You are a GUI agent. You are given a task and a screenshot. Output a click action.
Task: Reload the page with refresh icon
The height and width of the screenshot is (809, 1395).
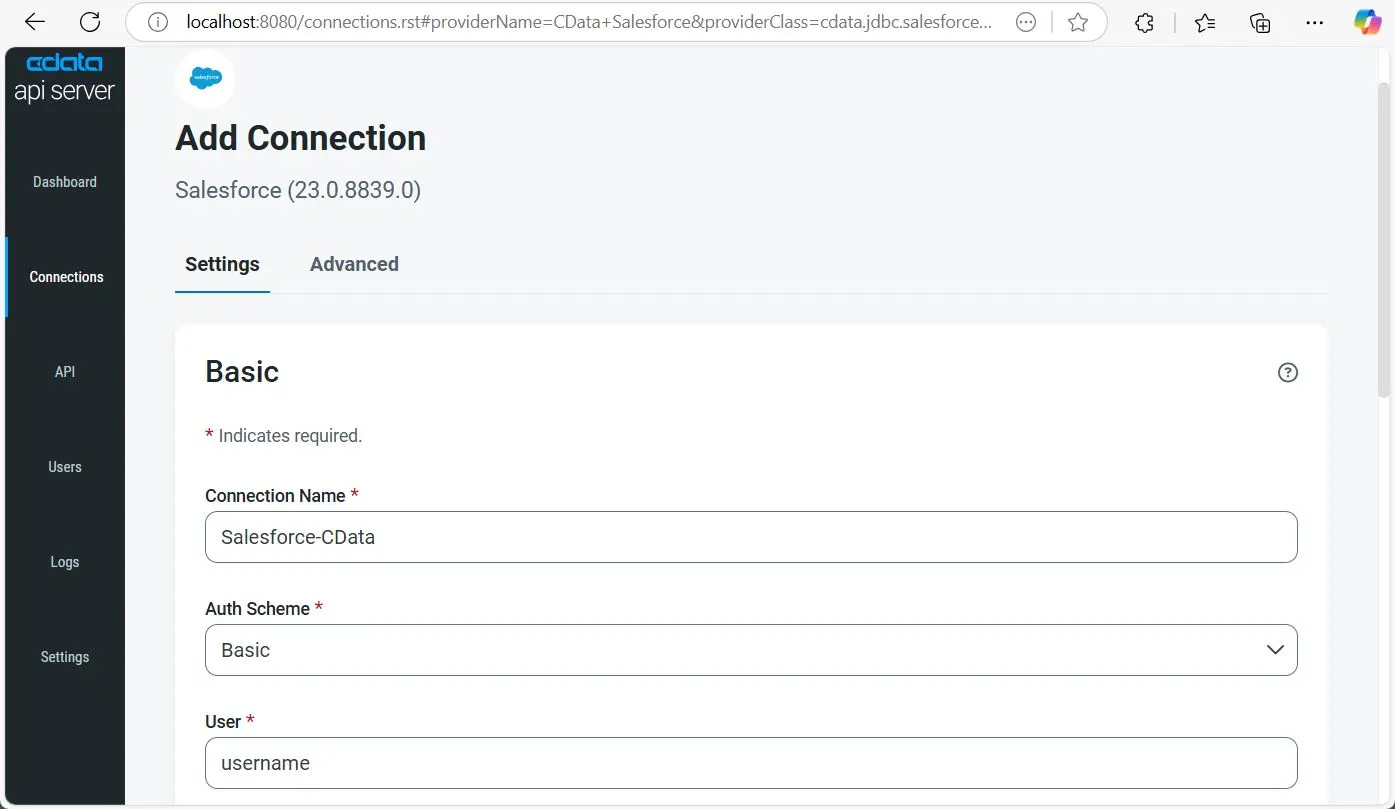click(x=90, y=22)
